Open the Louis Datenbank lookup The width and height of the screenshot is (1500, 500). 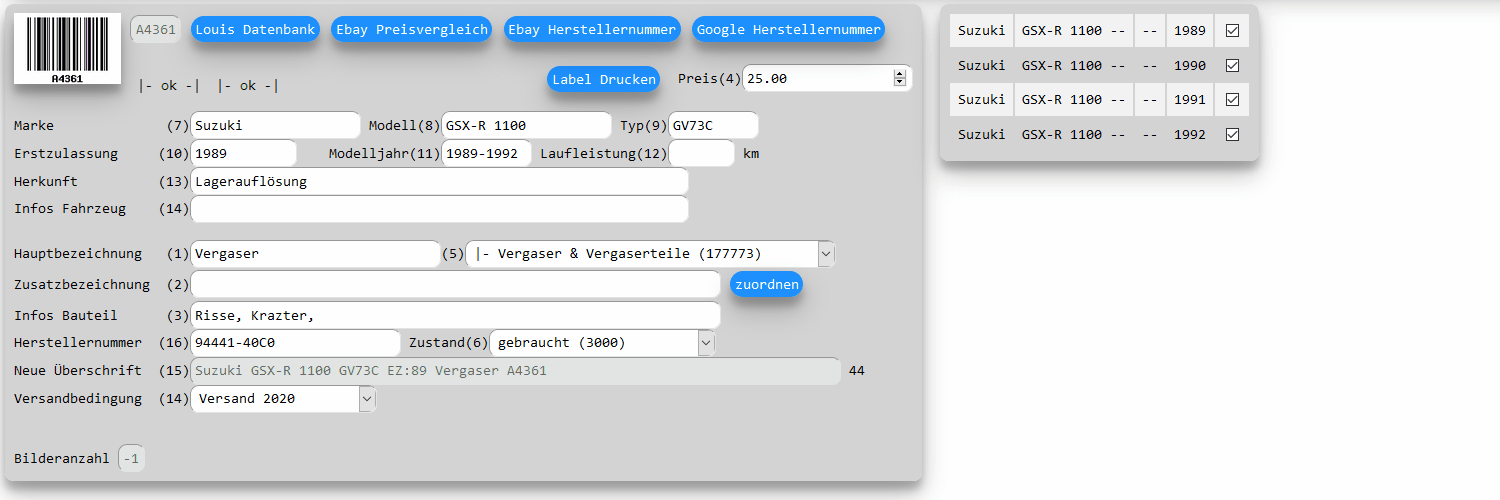[x=255, y=29]
